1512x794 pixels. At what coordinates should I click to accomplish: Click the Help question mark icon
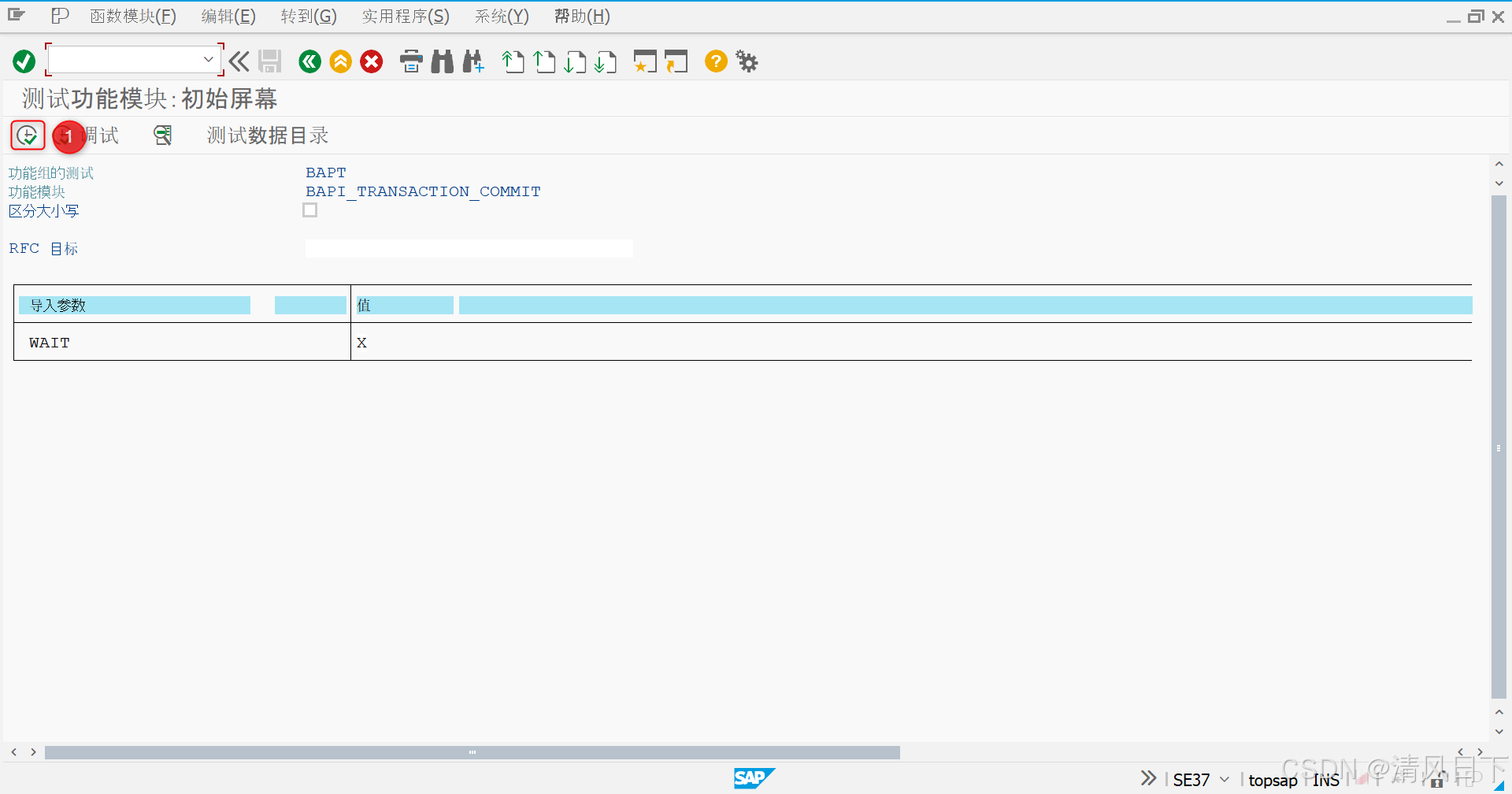(715, 61)
